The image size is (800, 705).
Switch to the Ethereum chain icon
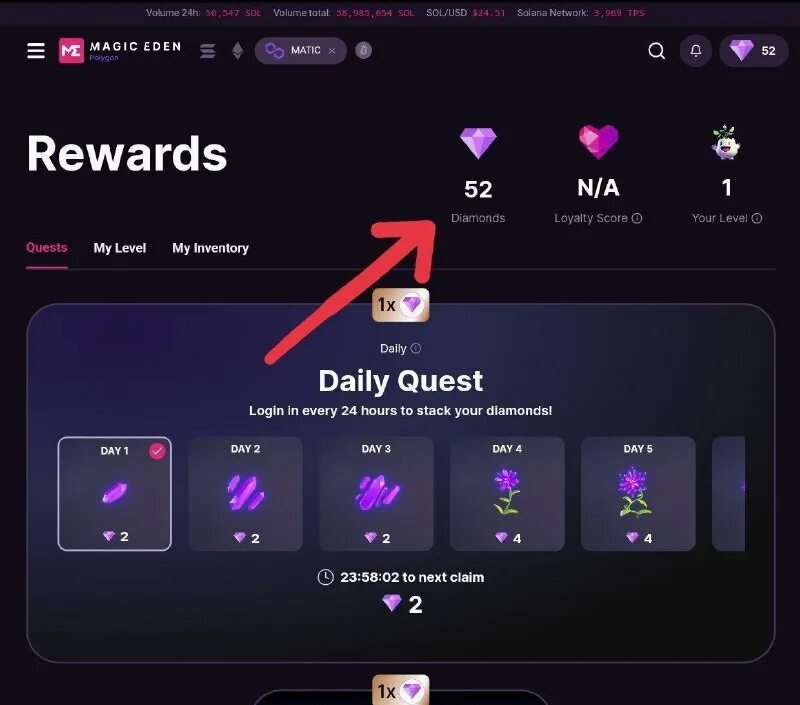click(x=238, y=51)
